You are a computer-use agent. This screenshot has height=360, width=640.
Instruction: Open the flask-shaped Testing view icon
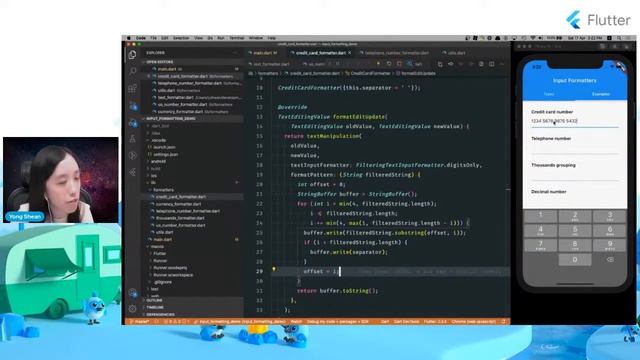132,139
